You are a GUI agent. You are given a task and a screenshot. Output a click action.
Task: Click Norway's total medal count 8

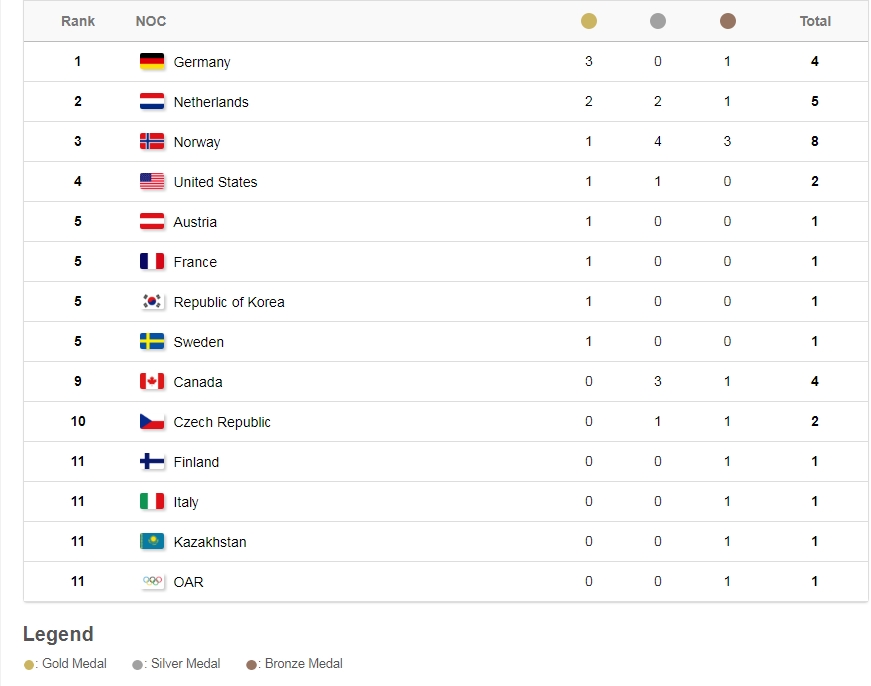815,142
